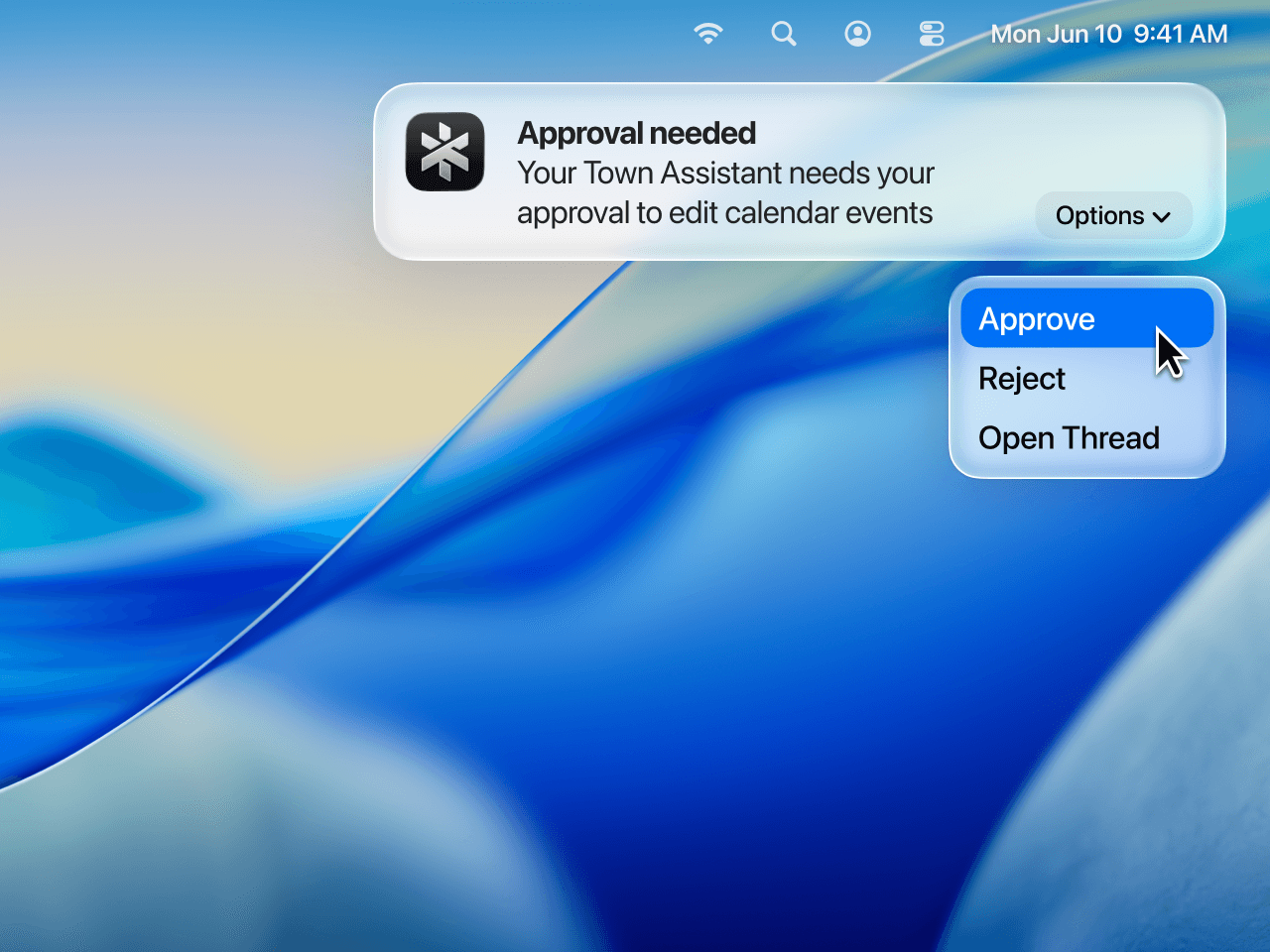Search your Mac using the magnifying glass
This screenshot has height=952, width=1270.
[x=783, y=33]
